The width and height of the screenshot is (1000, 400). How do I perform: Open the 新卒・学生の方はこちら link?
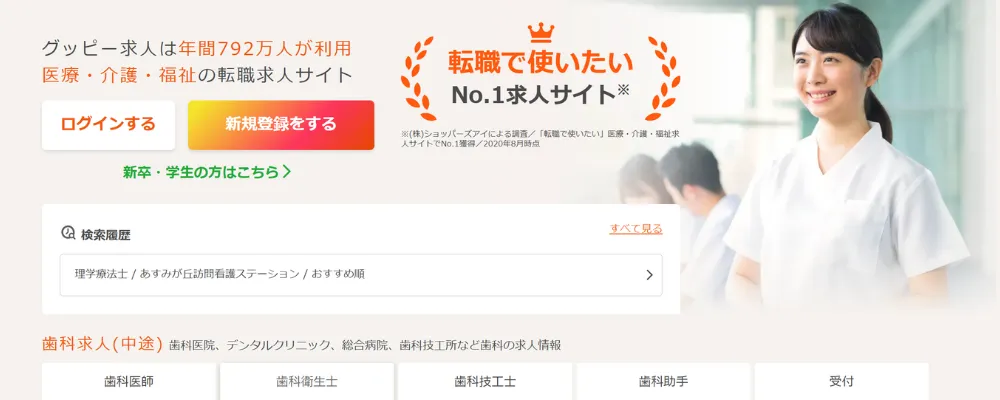(x=201, y=172)
